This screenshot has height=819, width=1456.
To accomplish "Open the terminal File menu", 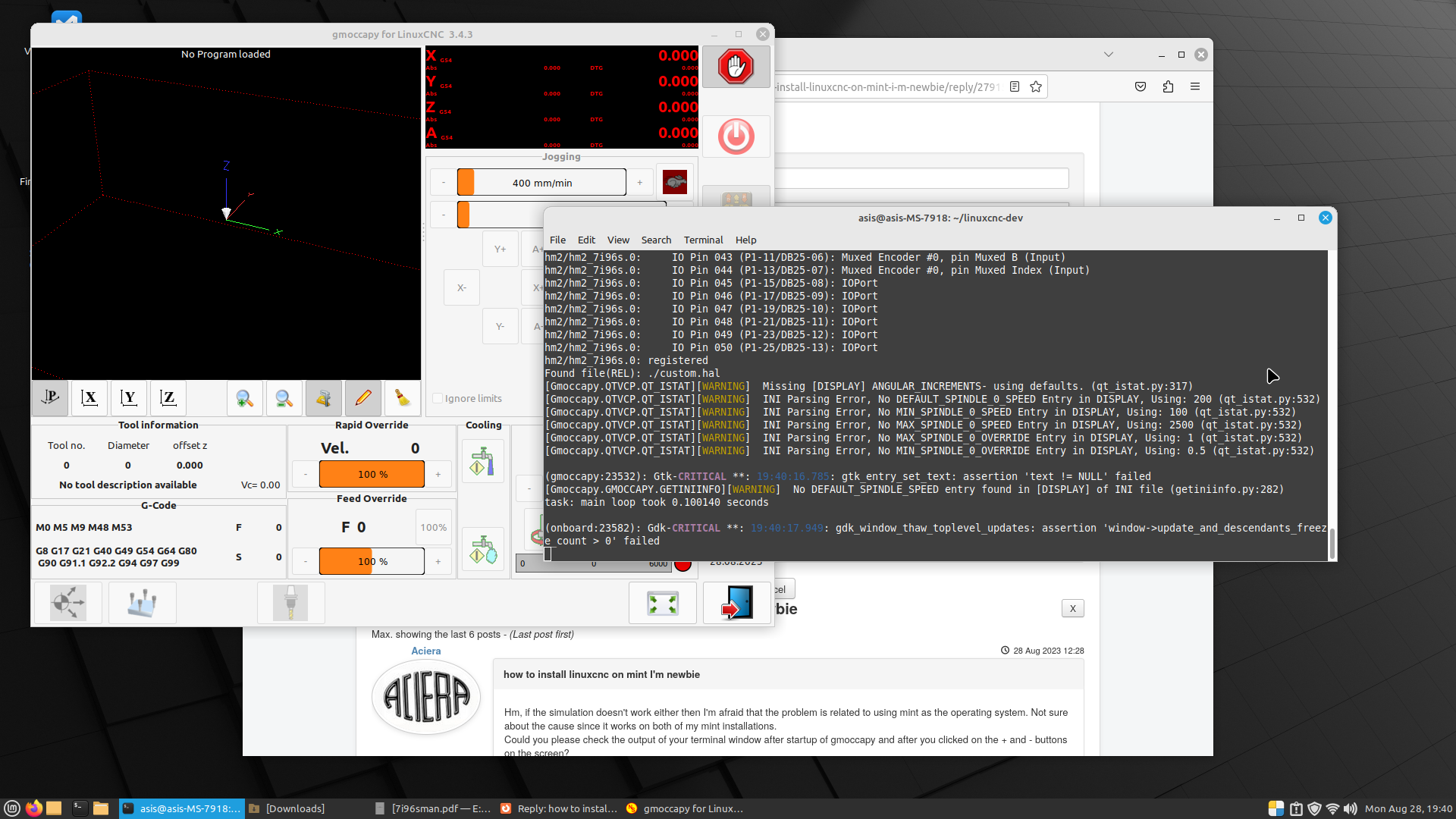I will (557, 240).
